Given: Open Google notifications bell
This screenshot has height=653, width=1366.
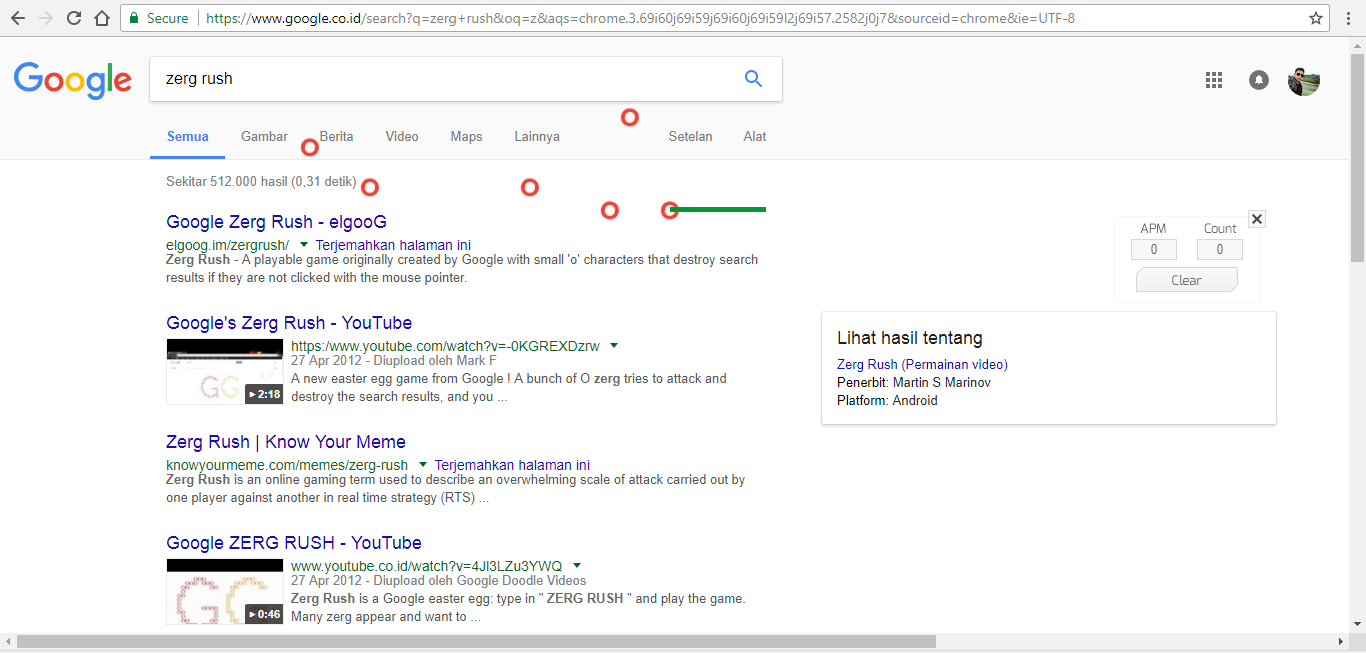Looking at the screenshot, I should [1259, 80].
